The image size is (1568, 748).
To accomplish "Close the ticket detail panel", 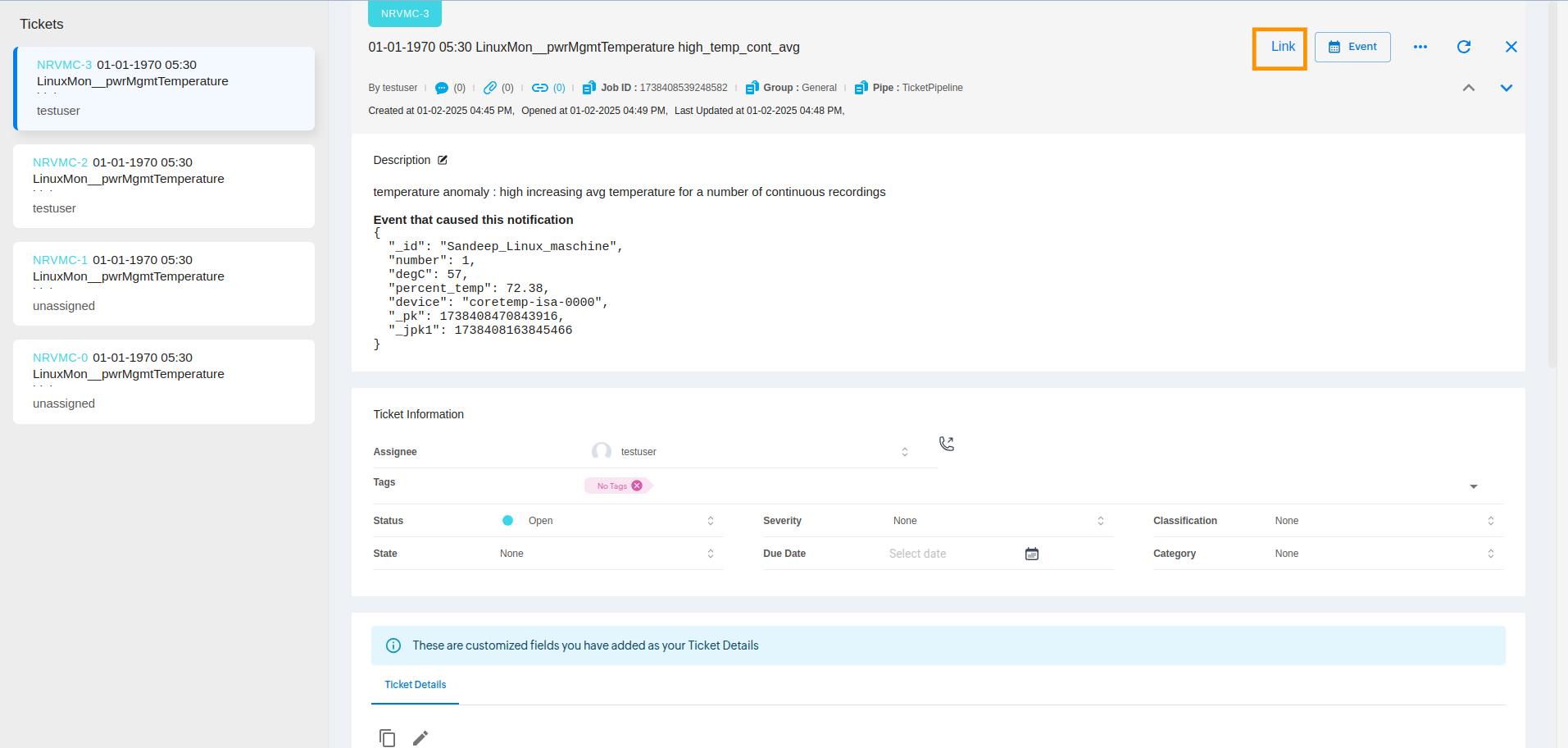I will pos(1511,47).
